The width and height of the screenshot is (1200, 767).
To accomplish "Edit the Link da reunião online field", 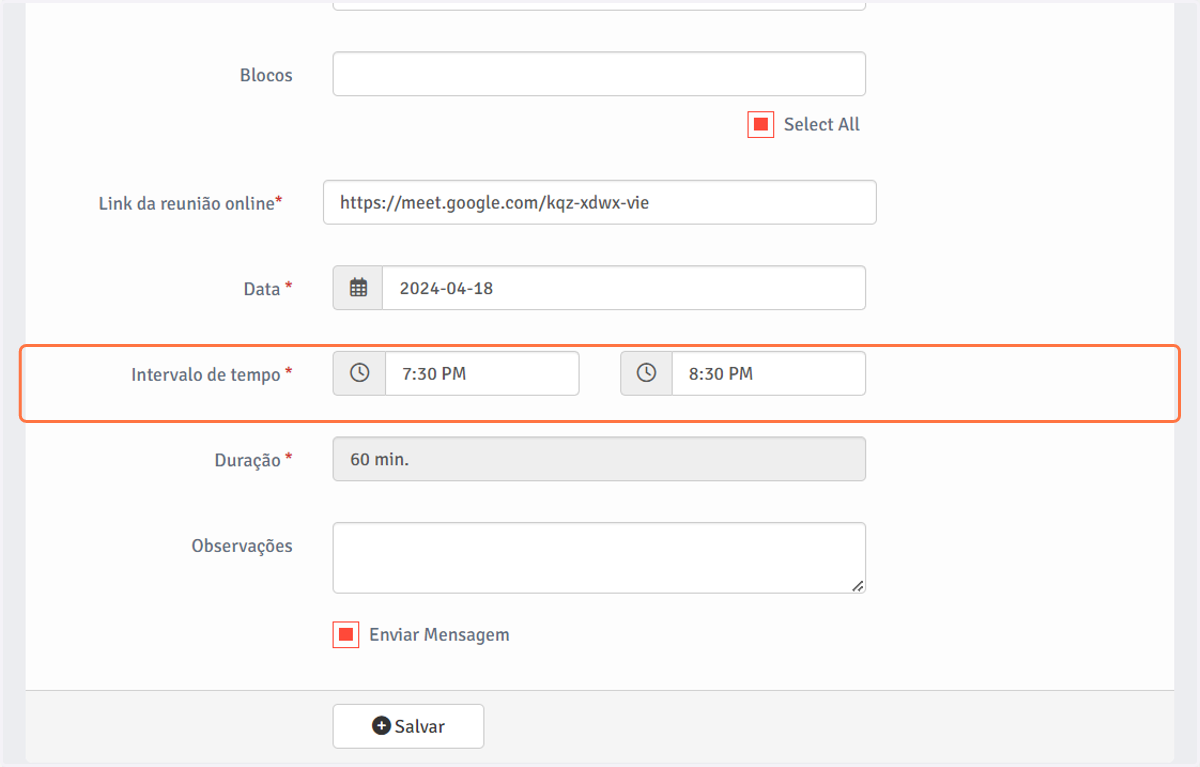I will (600, 202).
